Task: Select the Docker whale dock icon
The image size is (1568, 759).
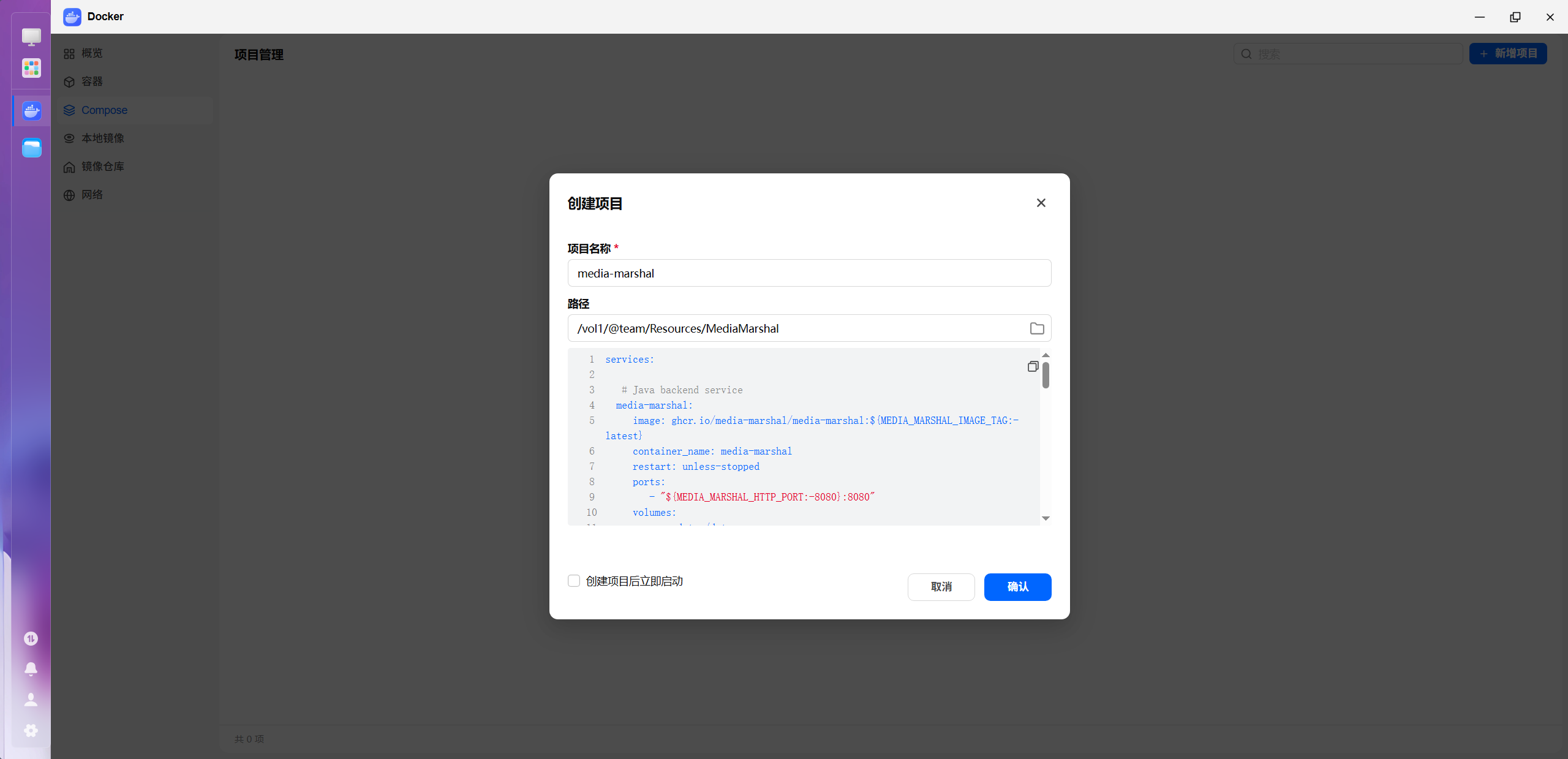Action: 31,111
